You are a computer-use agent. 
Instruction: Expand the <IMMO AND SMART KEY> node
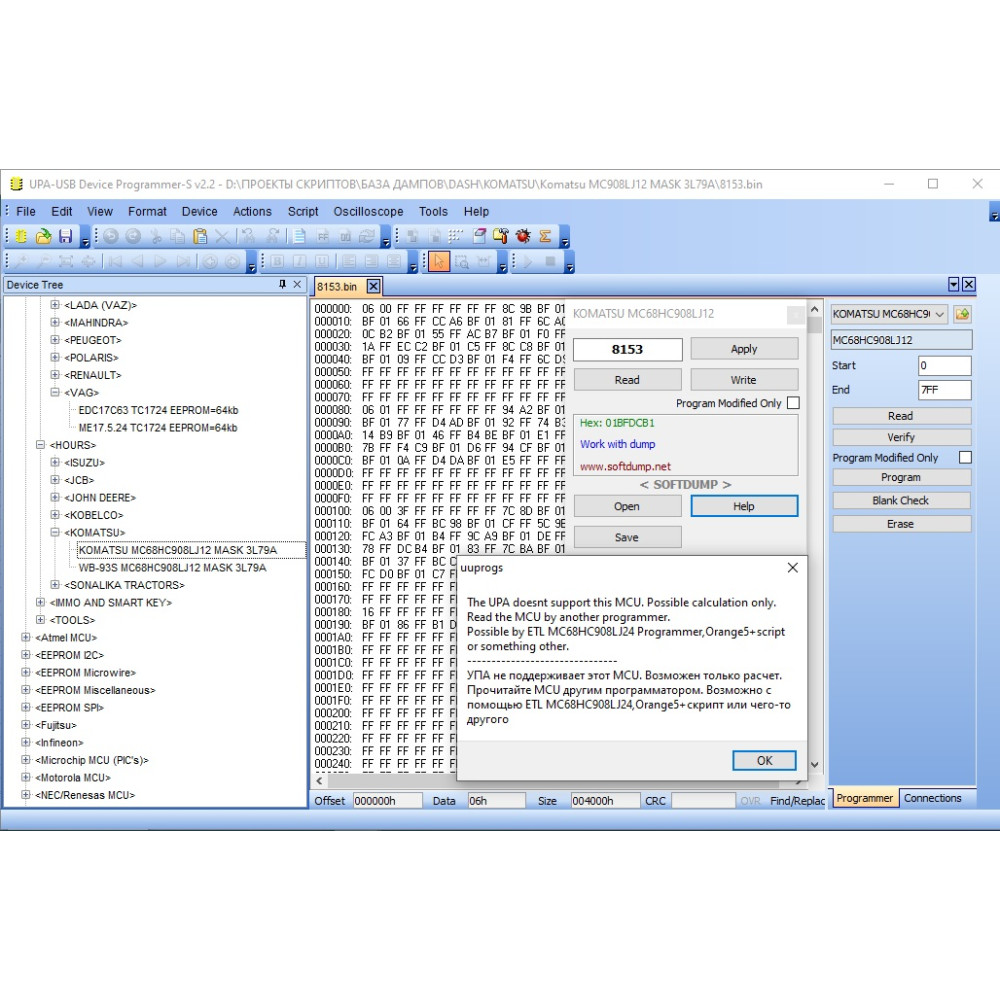click(x=40, y=602)
